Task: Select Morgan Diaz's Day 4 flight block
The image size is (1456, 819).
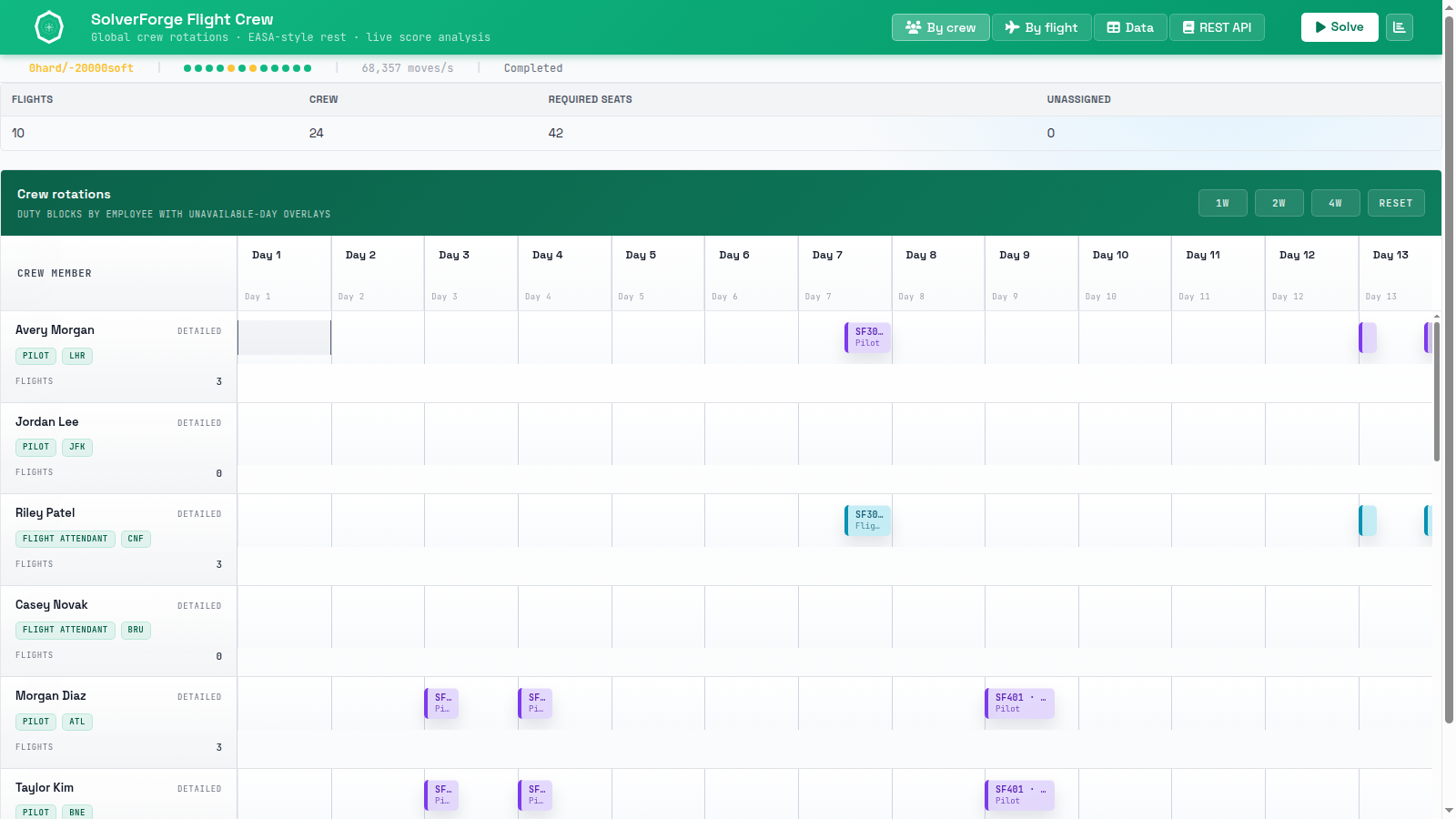Action: [x=535, y=703]
